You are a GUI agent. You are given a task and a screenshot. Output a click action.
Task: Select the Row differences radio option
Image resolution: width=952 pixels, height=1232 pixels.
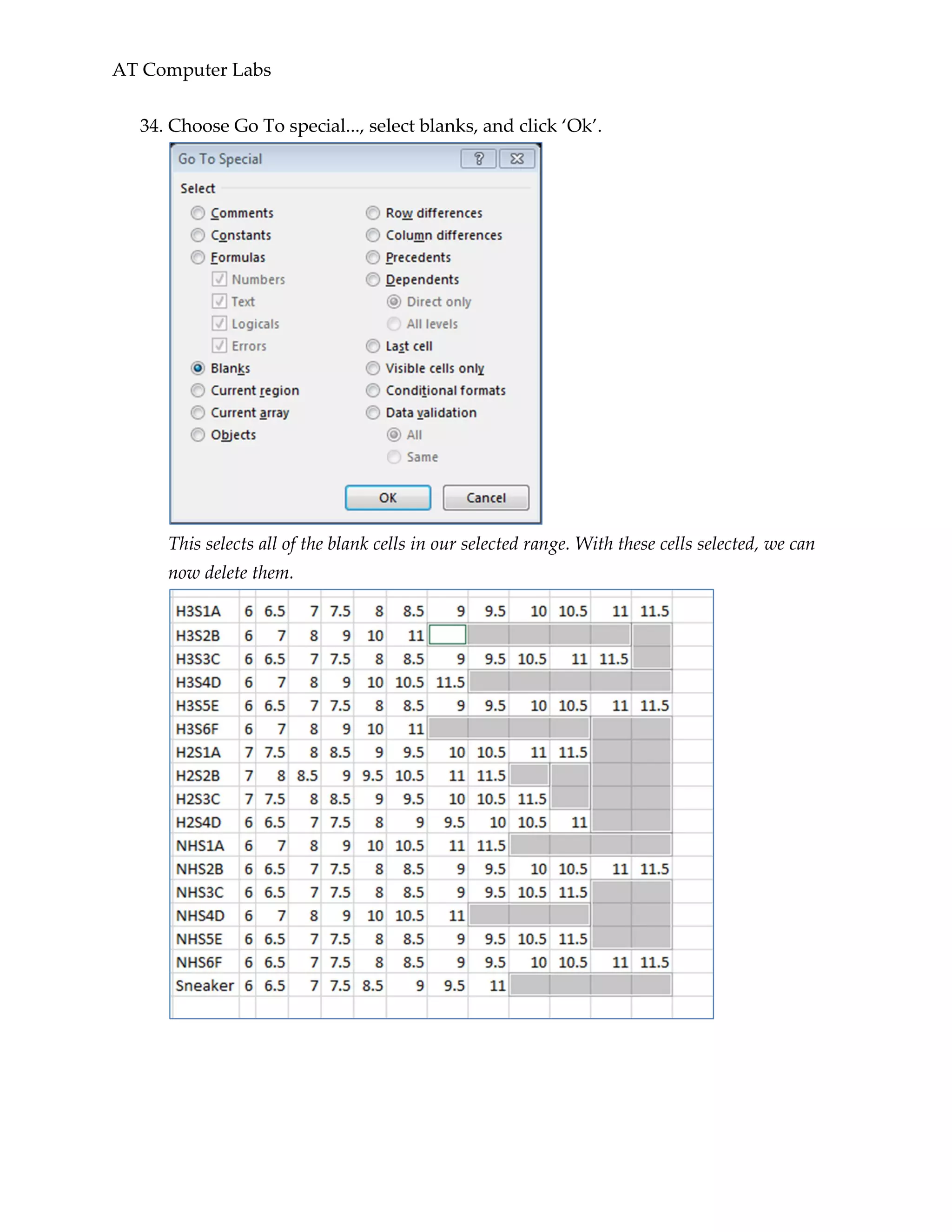click(x=373, y=212)
